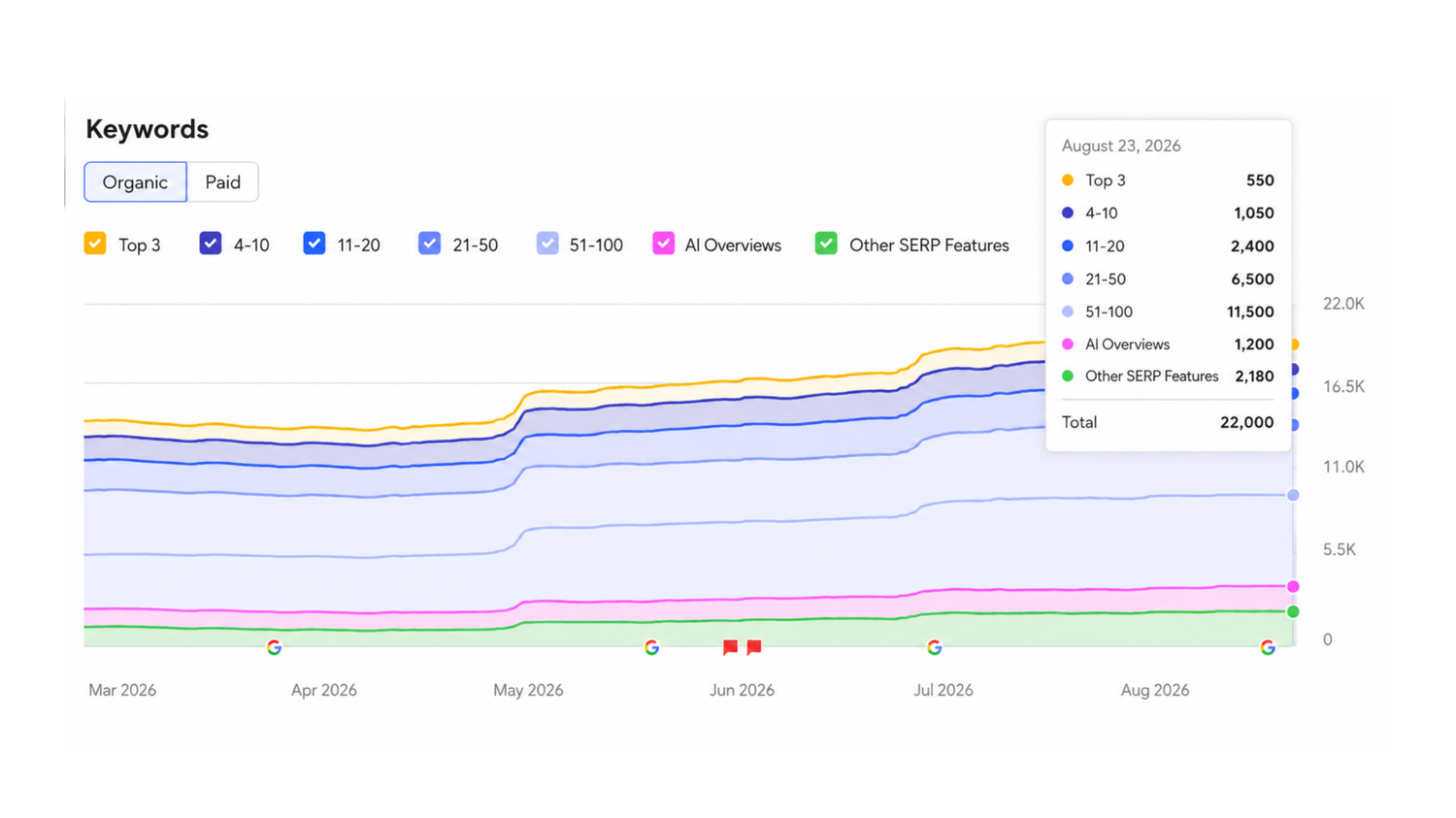Click the May 2026 axis label

(528, 690)
